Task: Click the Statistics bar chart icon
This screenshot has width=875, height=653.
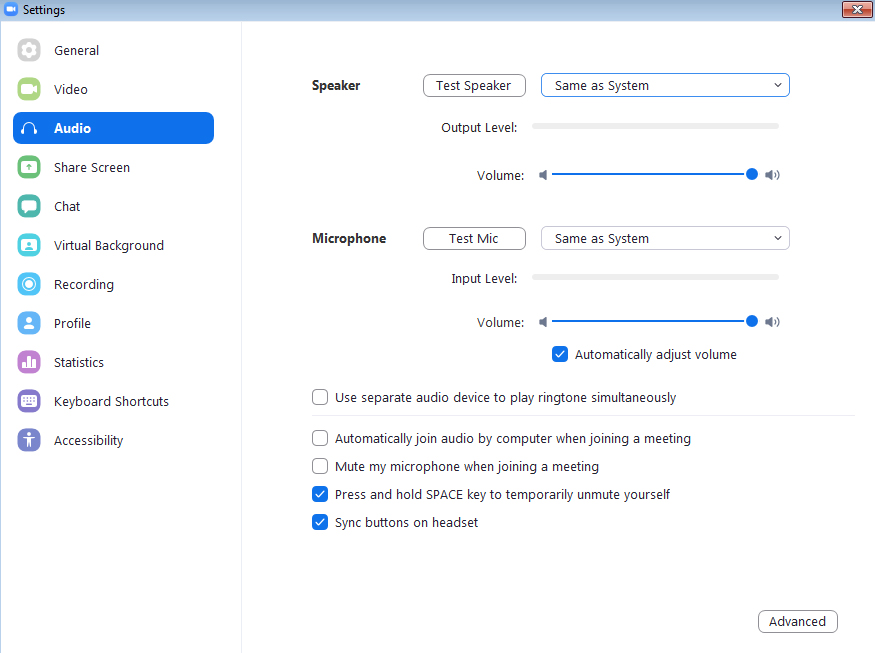Action: pyautogui.click(x=28, y=363)
